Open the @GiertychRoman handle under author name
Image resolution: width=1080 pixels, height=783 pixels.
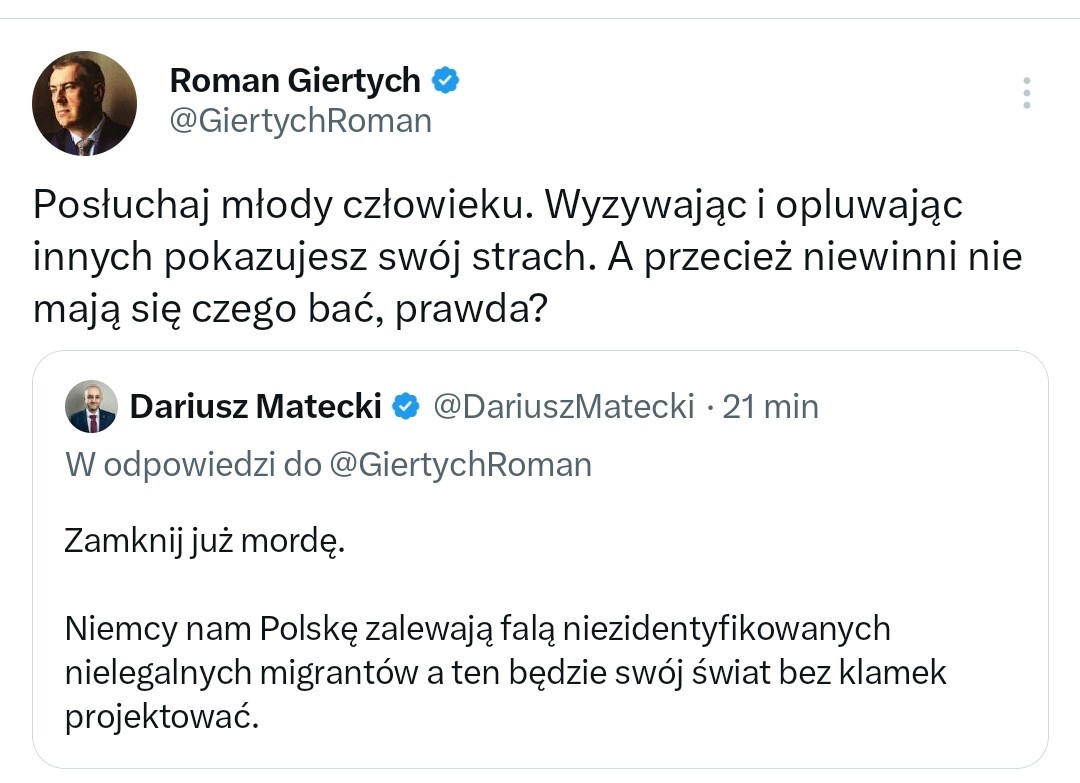click(300, 121)
